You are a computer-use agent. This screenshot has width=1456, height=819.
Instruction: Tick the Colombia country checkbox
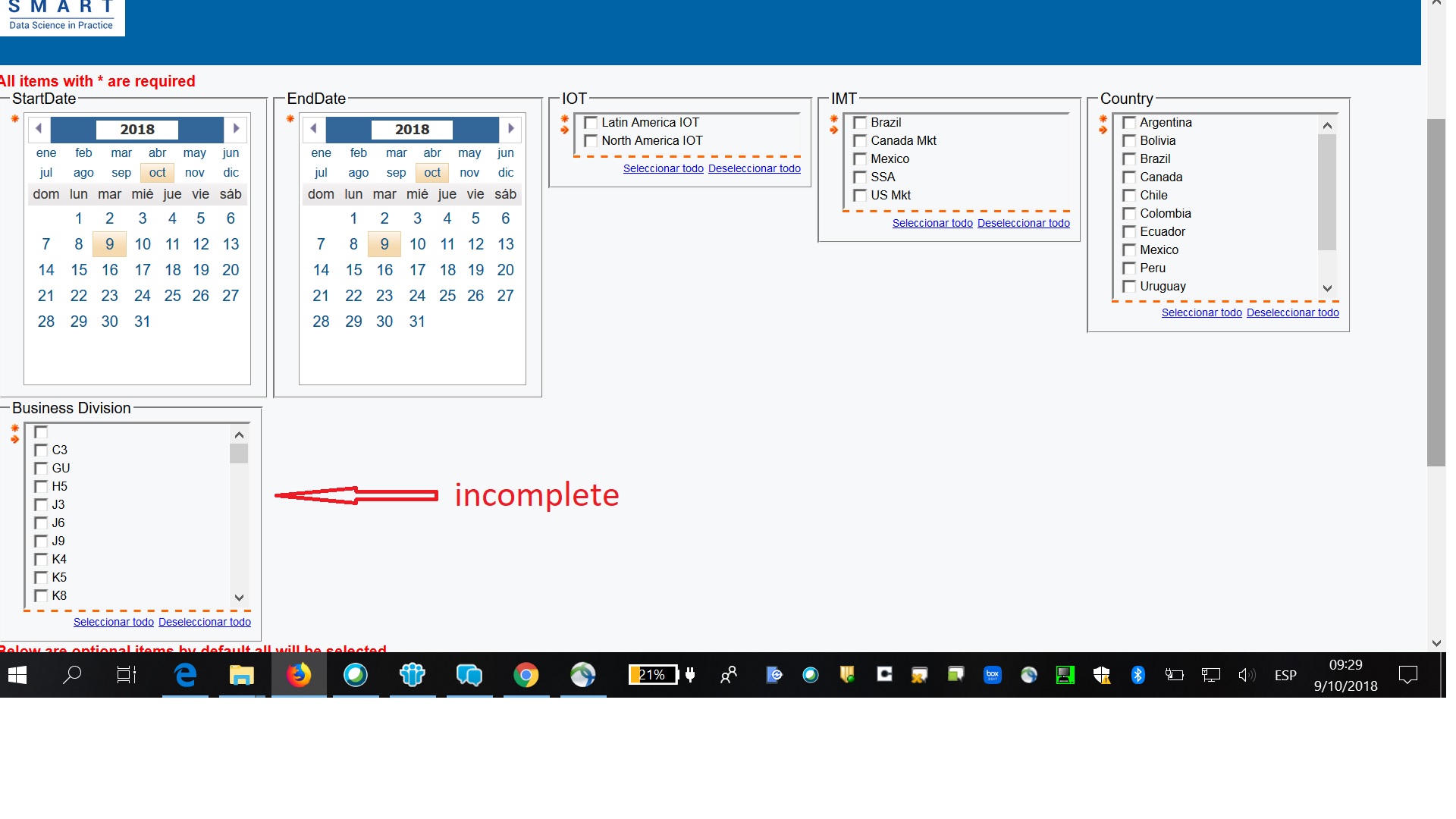(1129, 214)
